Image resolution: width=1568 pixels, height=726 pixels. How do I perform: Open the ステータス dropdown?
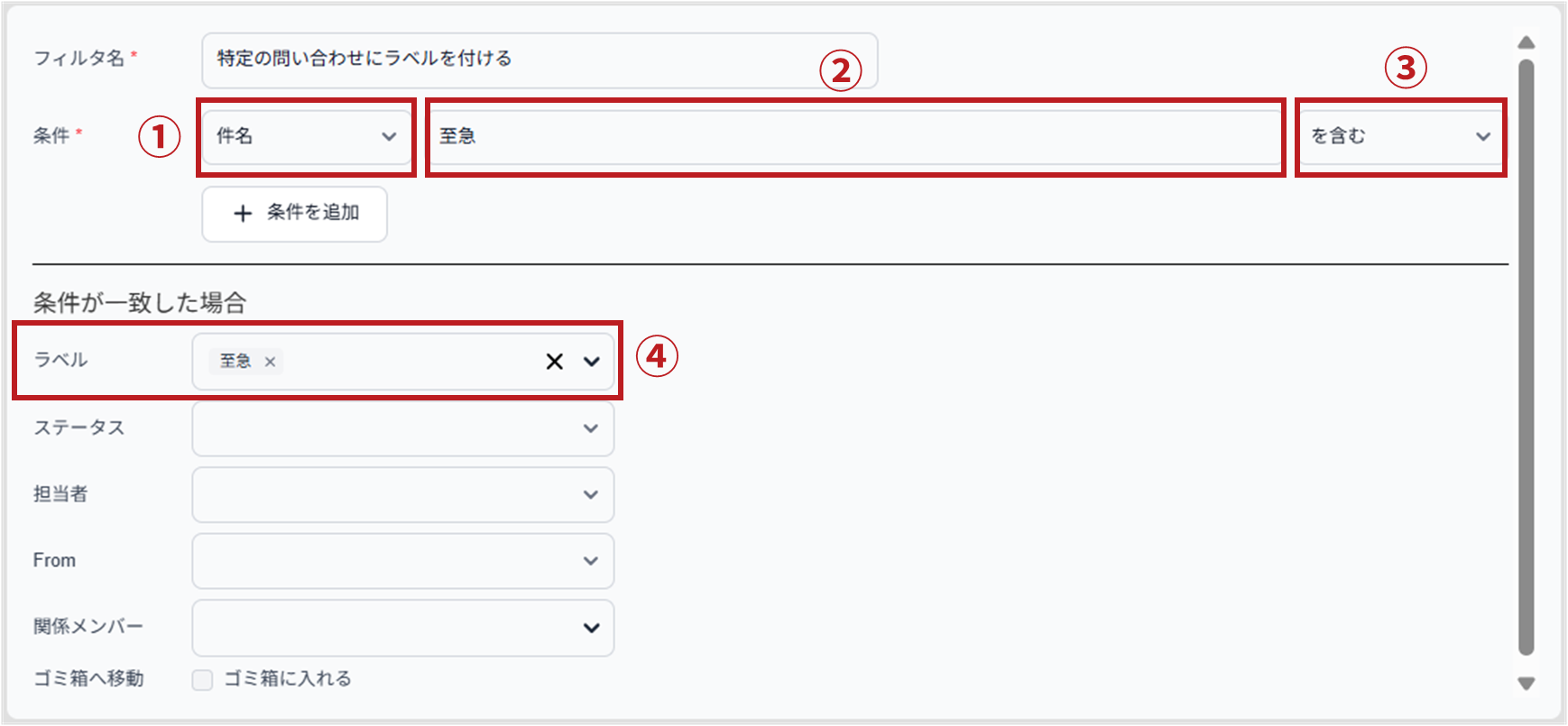click(403, 428)
